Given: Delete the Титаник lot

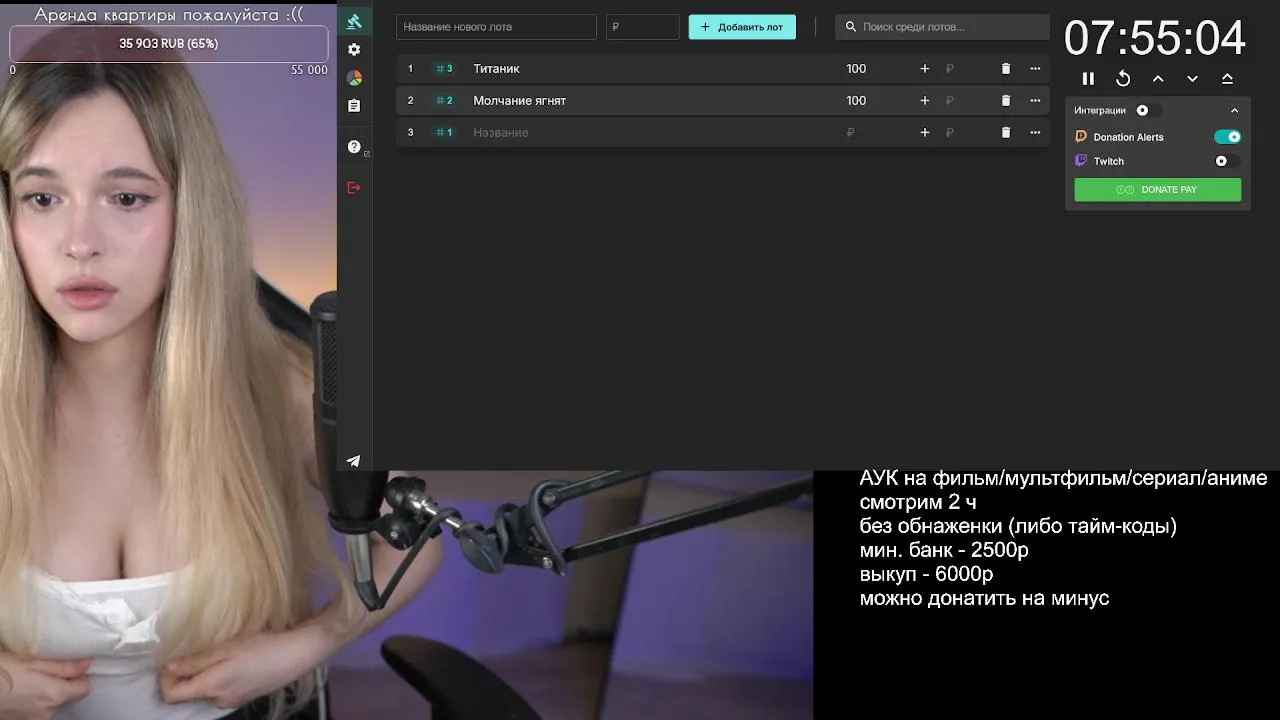Looking at the screenshot, I should 1006,69.
